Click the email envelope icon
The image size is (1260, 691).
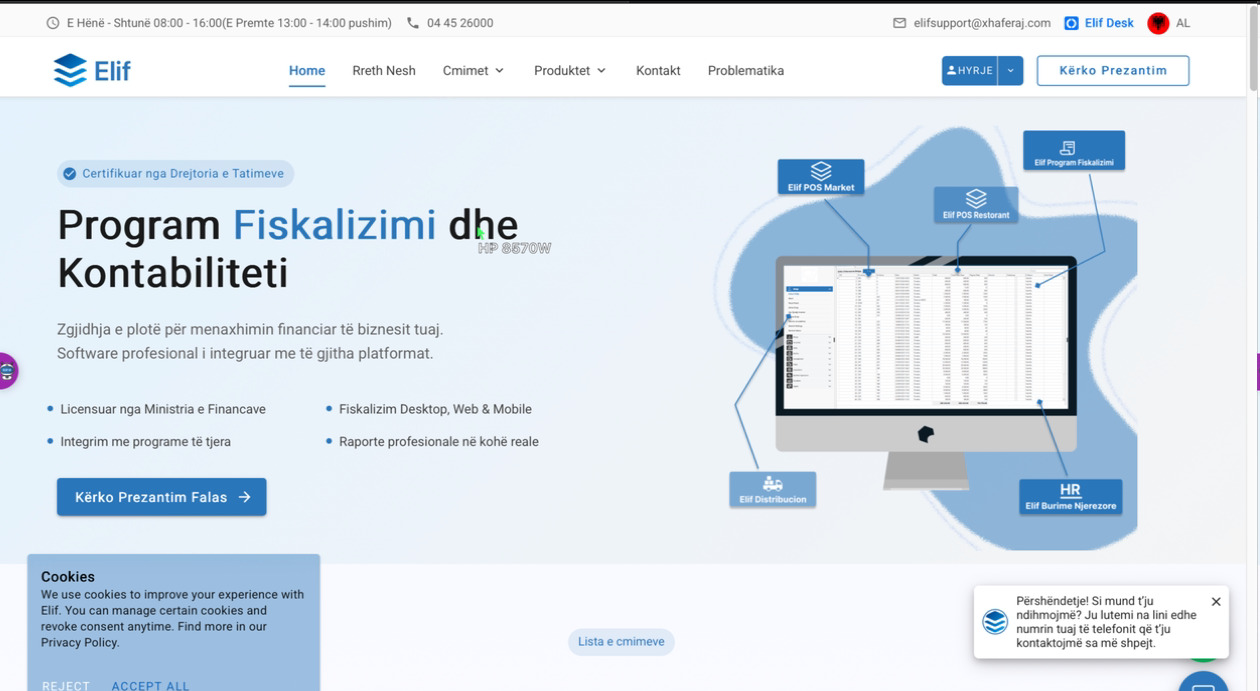coord(899,23)
